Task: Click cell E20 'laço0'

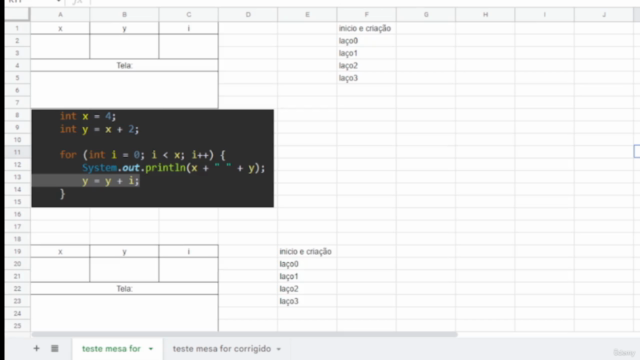Action: point(307,264)
